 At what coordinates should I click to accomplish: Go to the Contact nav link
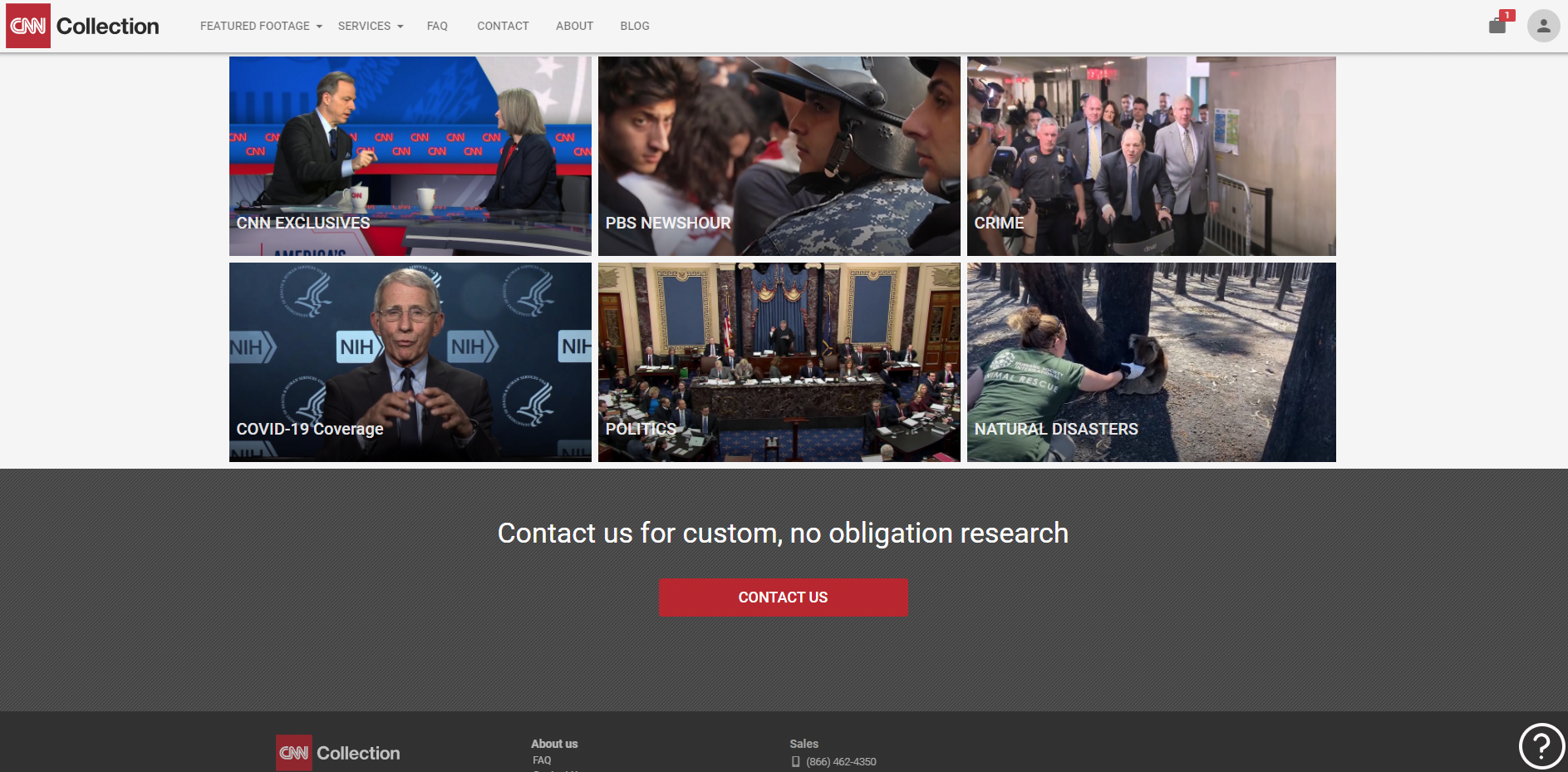click(x=503, y=26)
